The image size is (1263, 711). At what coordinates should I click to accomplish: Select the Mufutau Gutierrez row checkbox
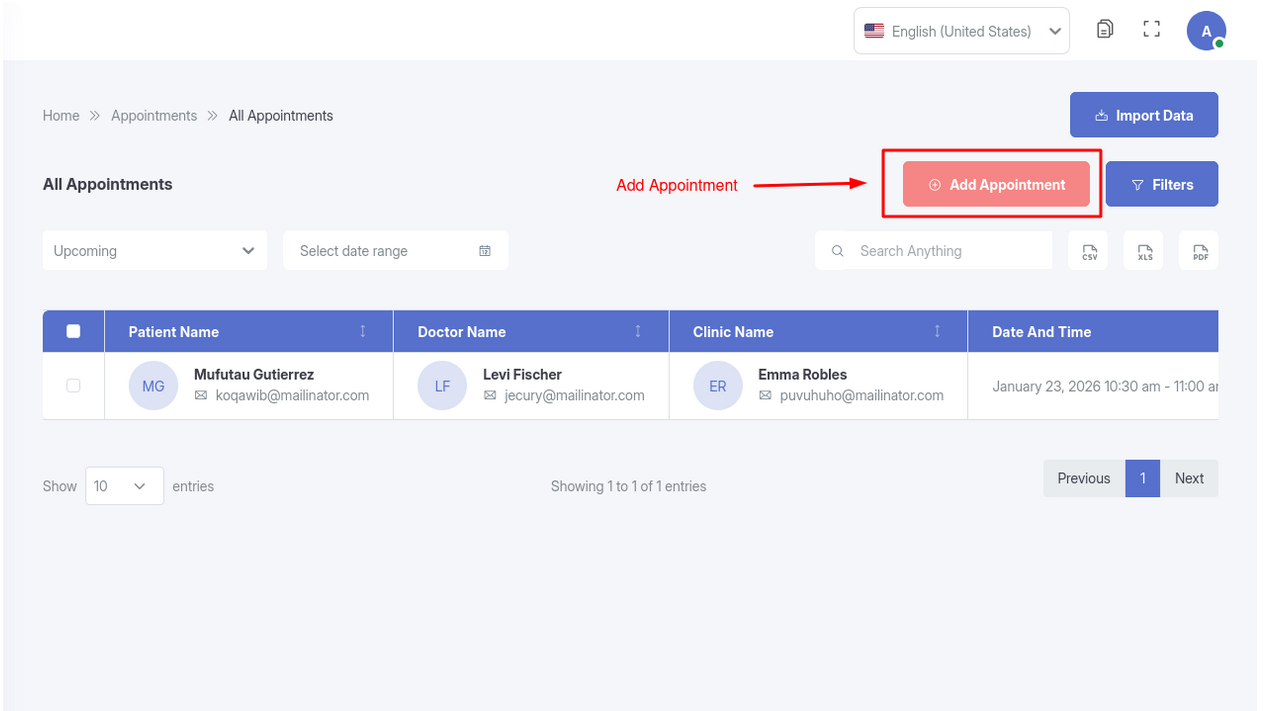(x=73, y=385)
